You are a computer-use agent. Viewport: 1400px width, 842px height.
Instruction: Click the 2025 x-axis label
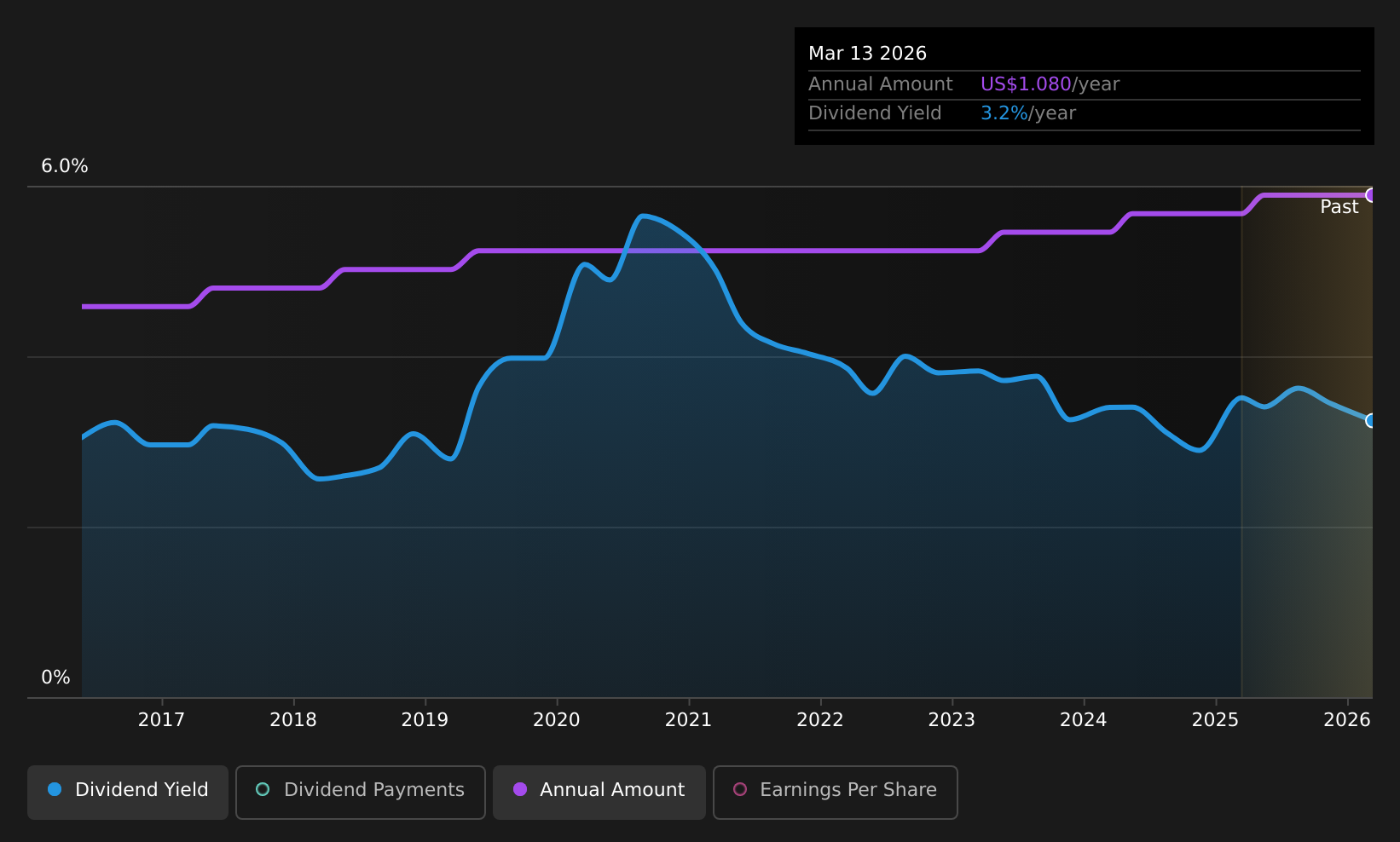(1215, 720)
